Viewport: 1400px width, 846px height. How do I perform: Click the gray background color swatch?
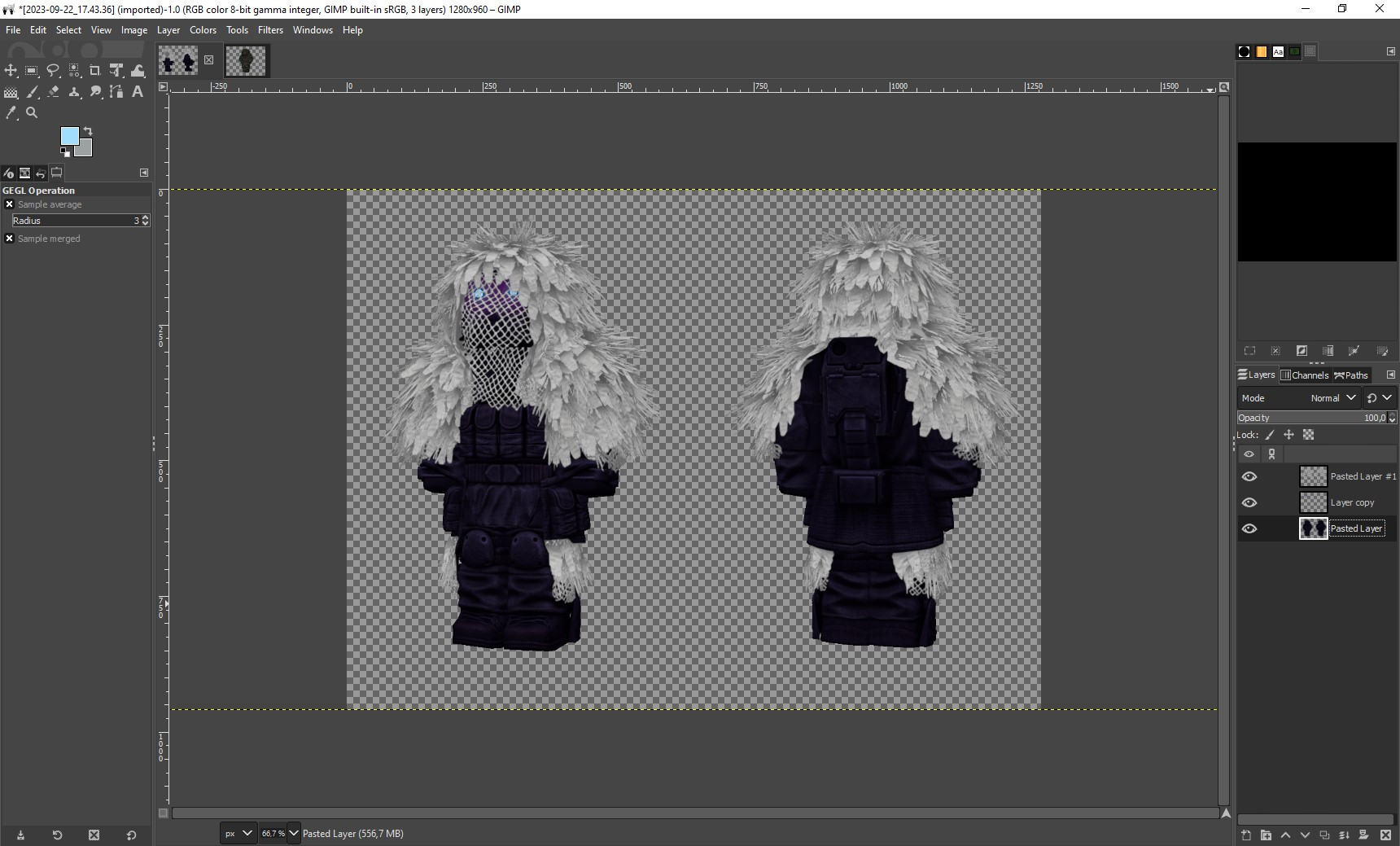point(85,150)
